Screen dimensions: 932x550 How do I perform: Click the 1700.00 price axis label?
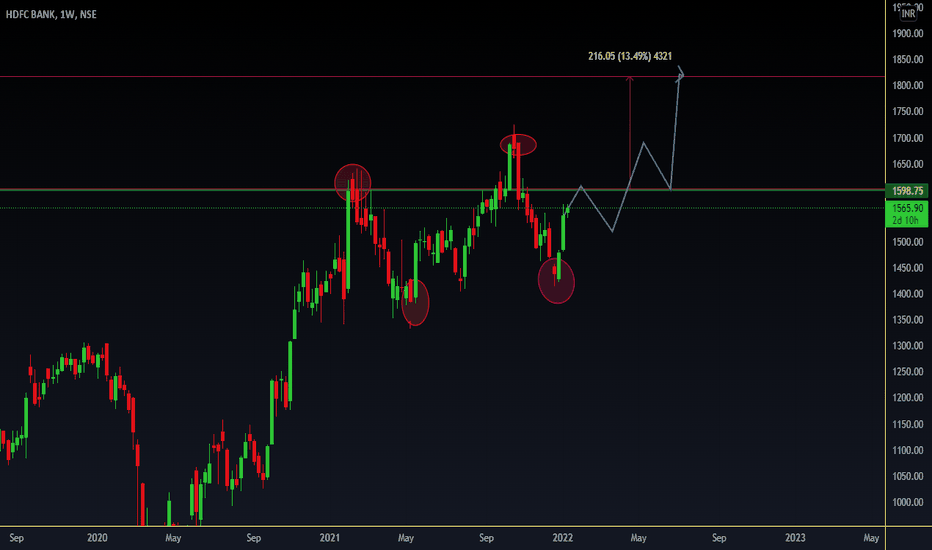(908, 138)
